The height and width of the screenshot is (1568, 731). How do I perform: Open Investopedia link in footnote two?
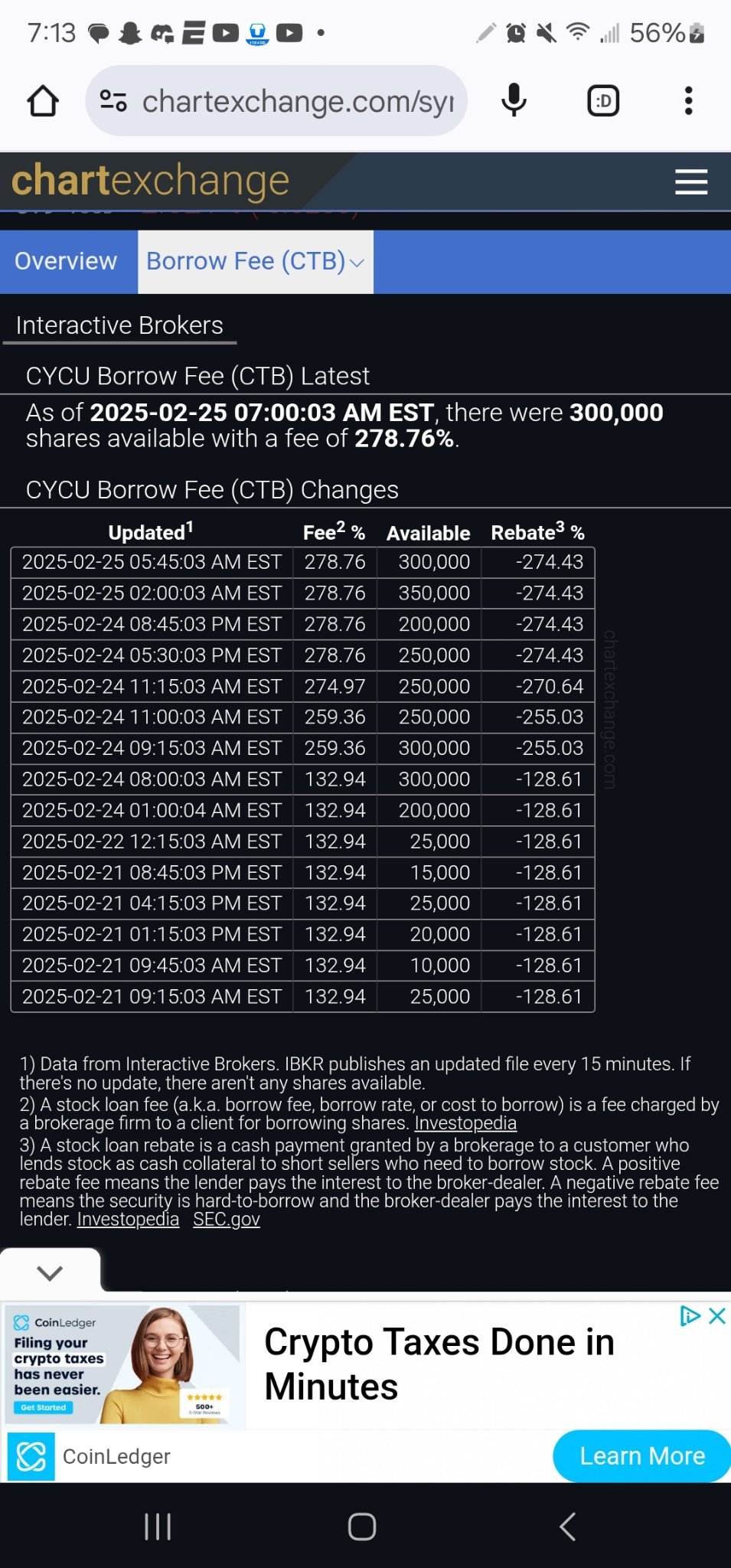tap(465, 1123)
